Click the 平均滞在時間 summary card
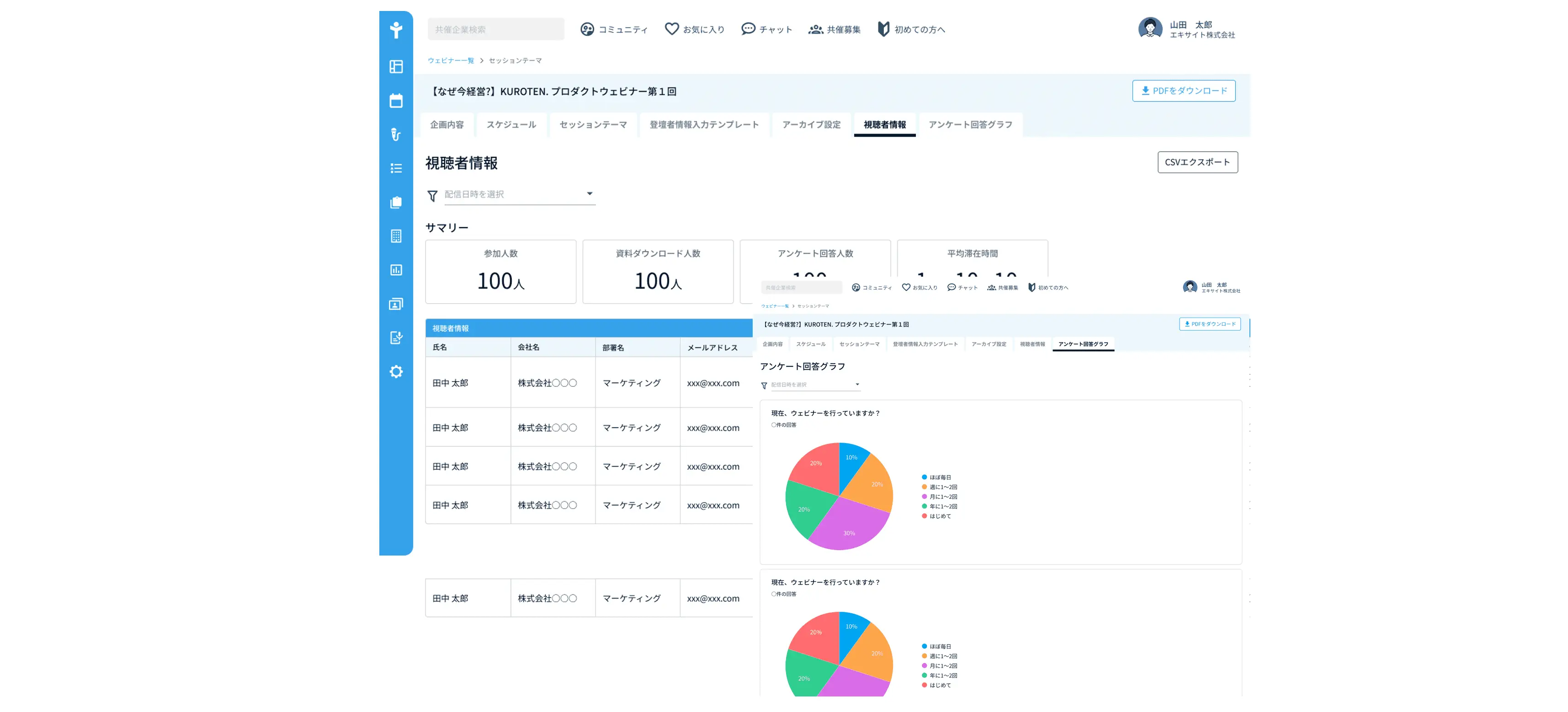This screenshot has height=712, width=1568. click(x=972, y=258)
